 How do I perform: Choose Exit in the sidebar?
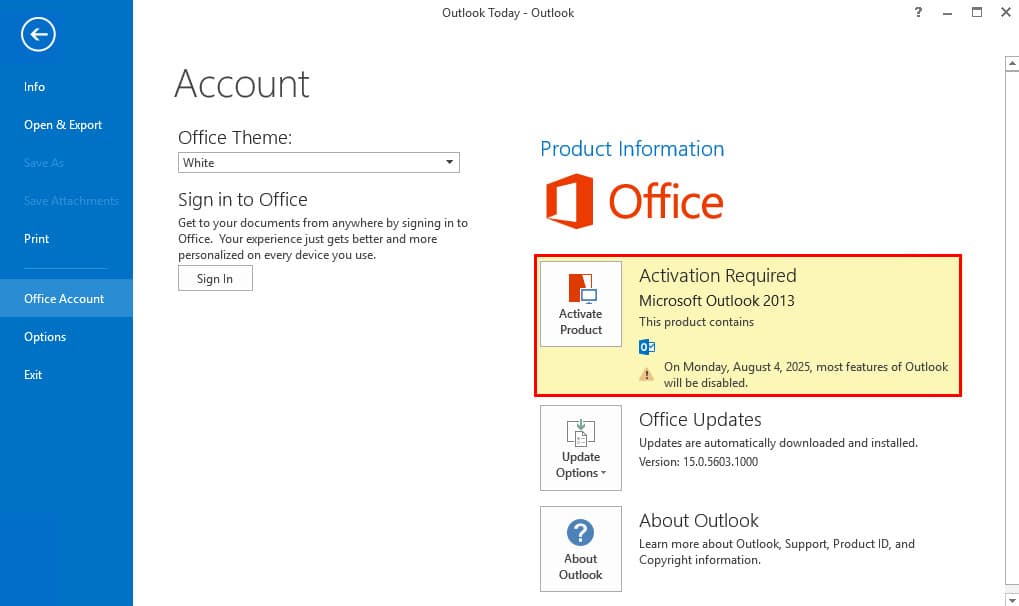click(x=33, y=375)
